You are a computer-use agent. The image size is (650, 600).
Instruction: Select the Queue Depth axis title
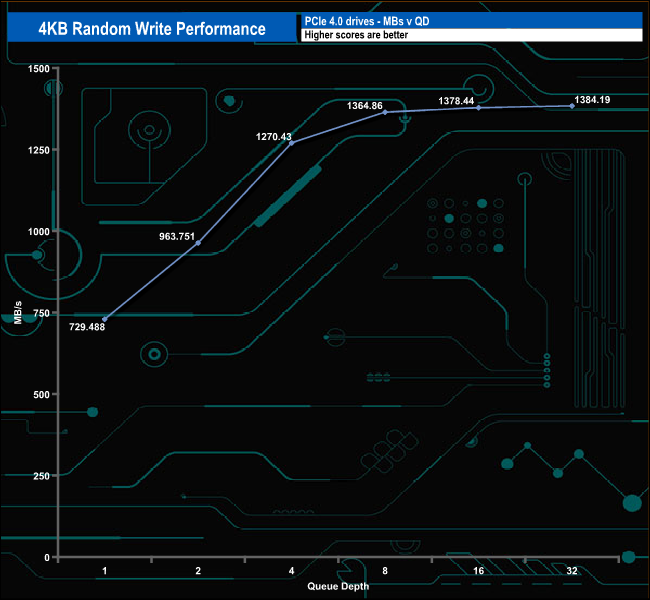pyautogui.click(x=338, y=586)
